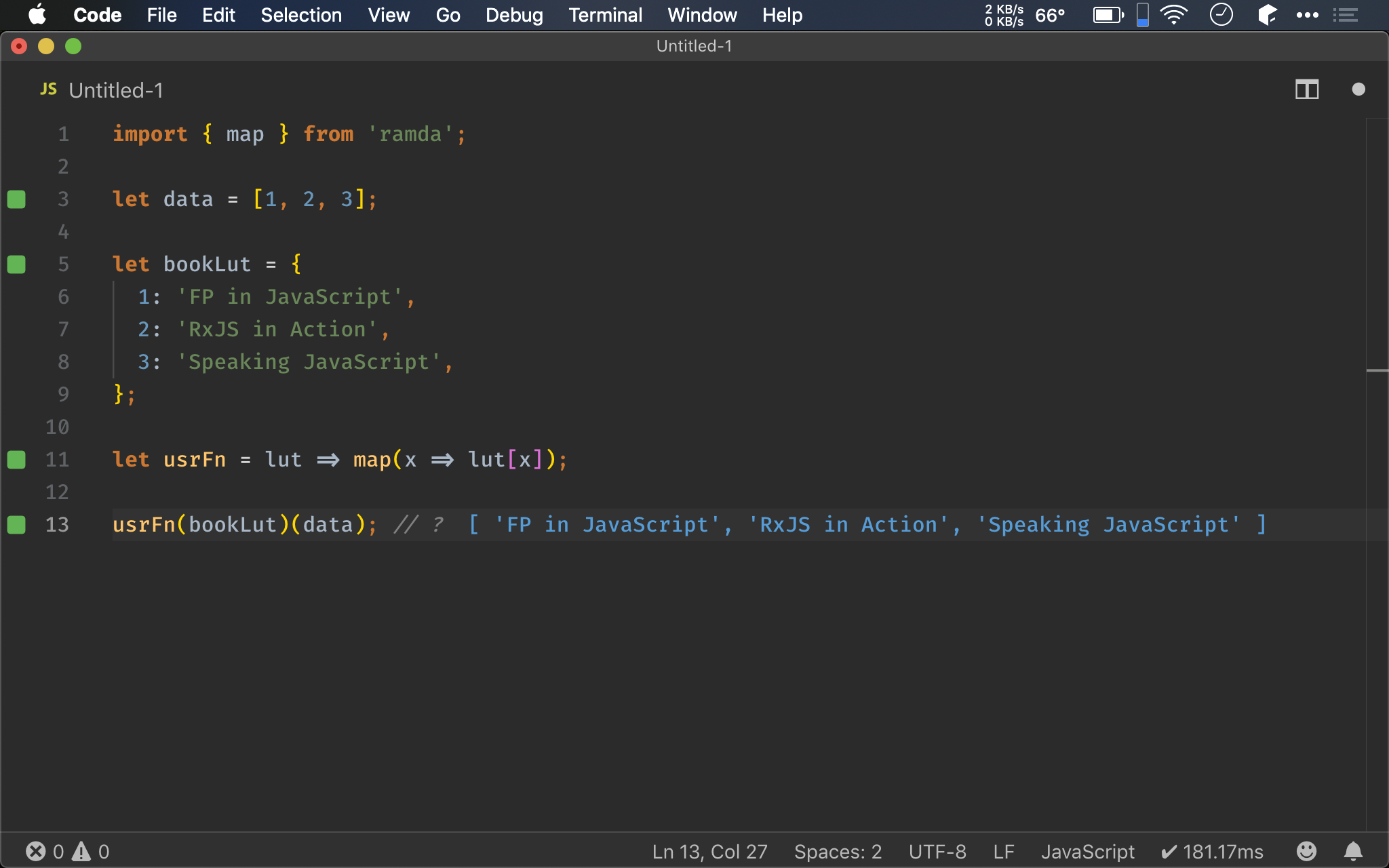Open the Terminal menu
The width and height of the screenshot is (1389, 868).
click(605, 15)
